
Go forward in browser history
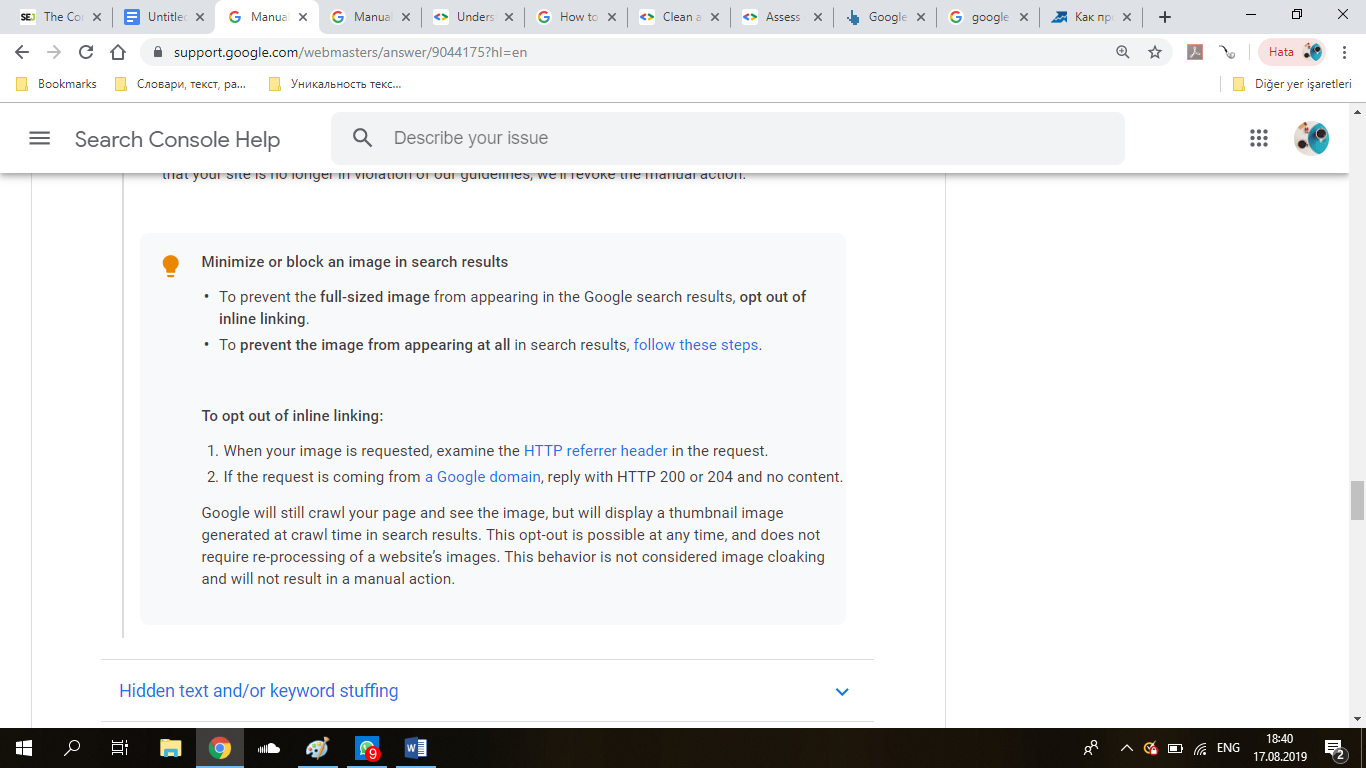[54, 52]
